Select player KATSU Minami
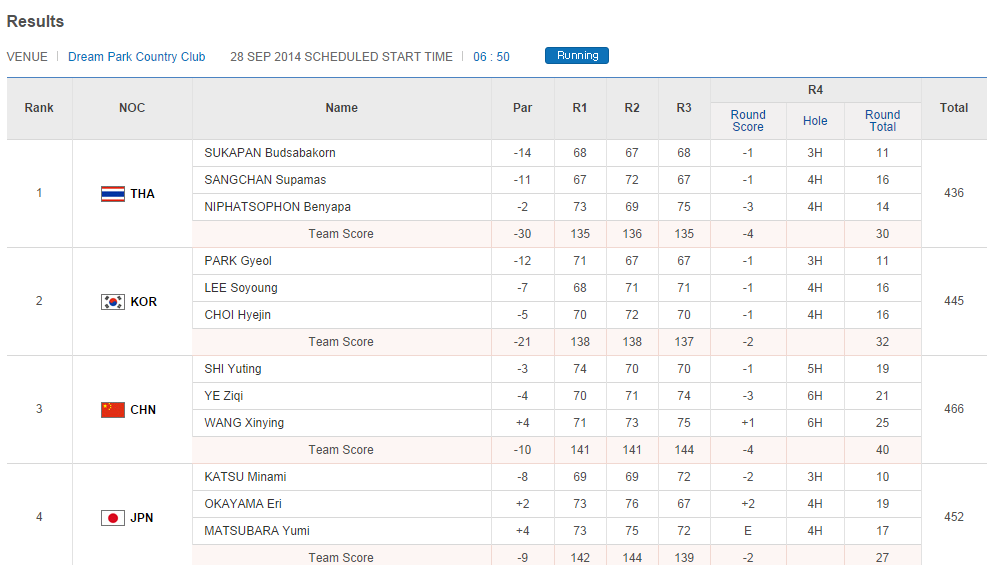998x565 pixels. pos(245,477)
